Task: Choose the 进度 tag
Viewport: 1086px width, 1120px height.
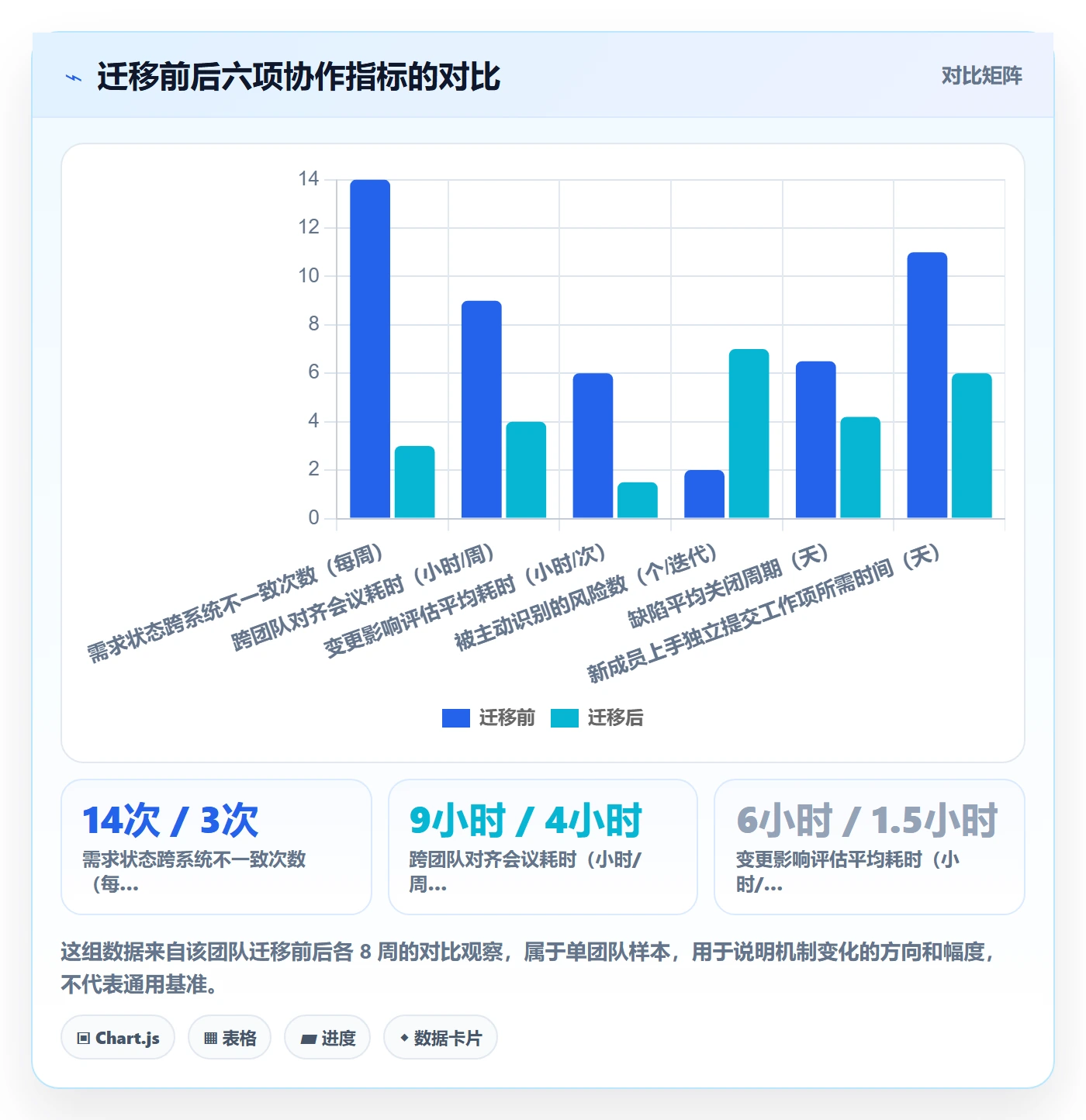Action: 327,1038
